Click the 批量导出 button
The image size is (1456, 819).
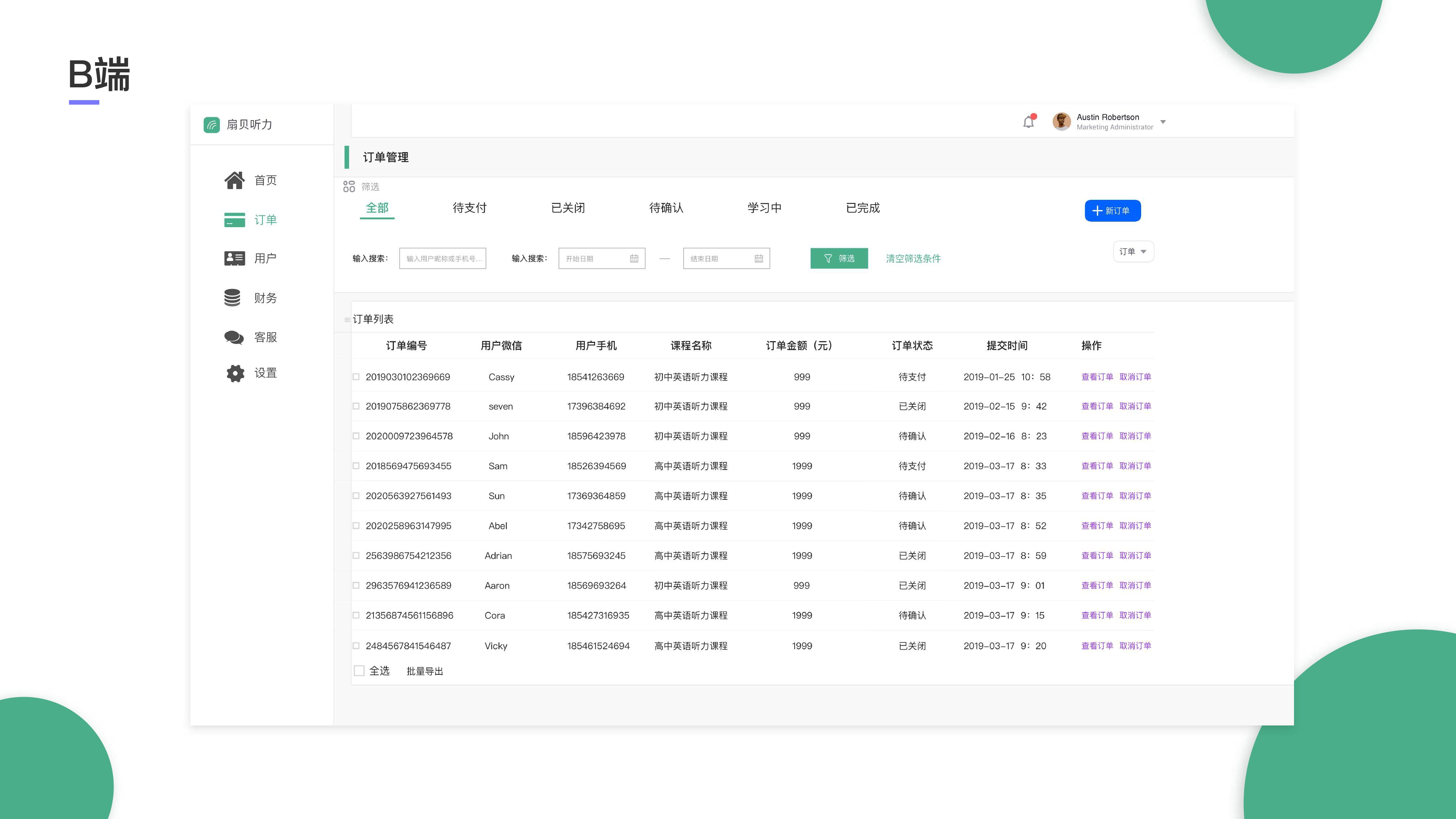[425, 672]
